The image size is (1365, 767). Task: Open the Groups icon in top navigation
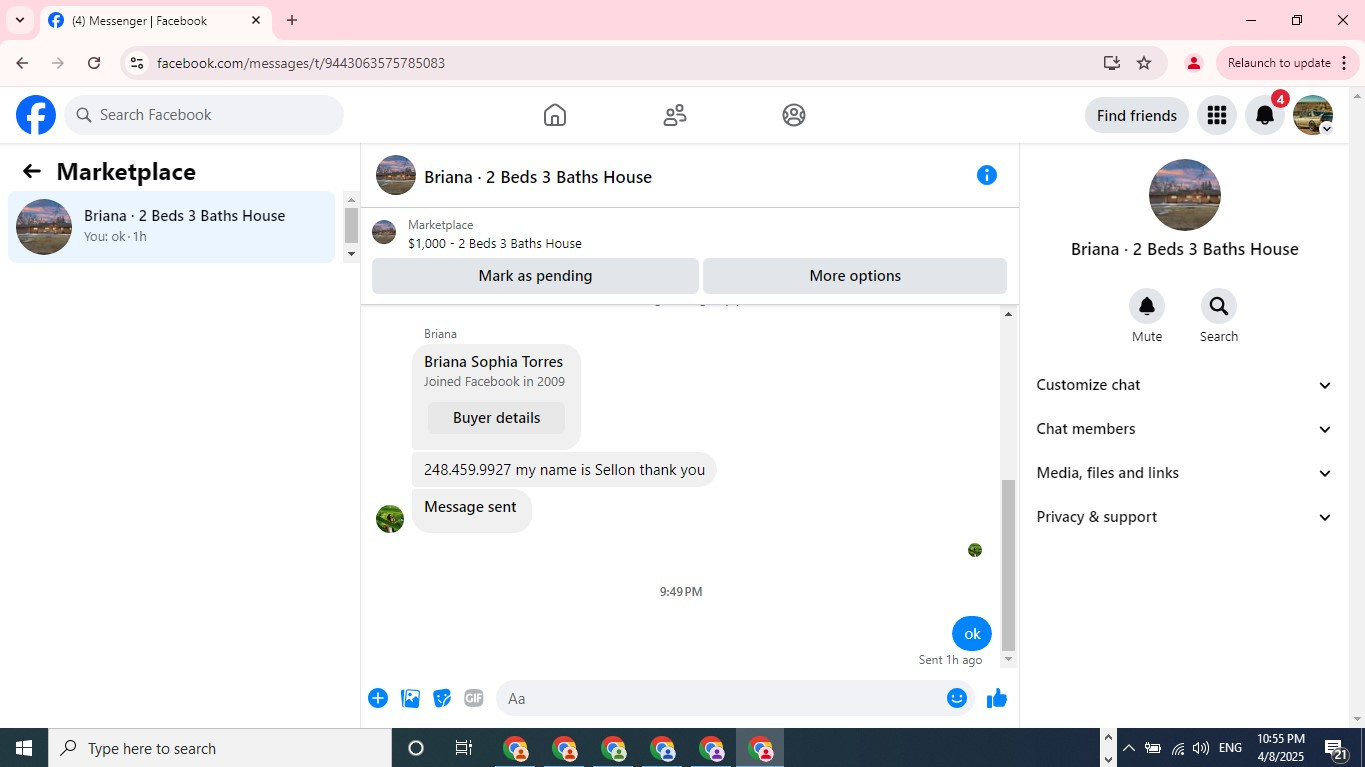[794, 115]
